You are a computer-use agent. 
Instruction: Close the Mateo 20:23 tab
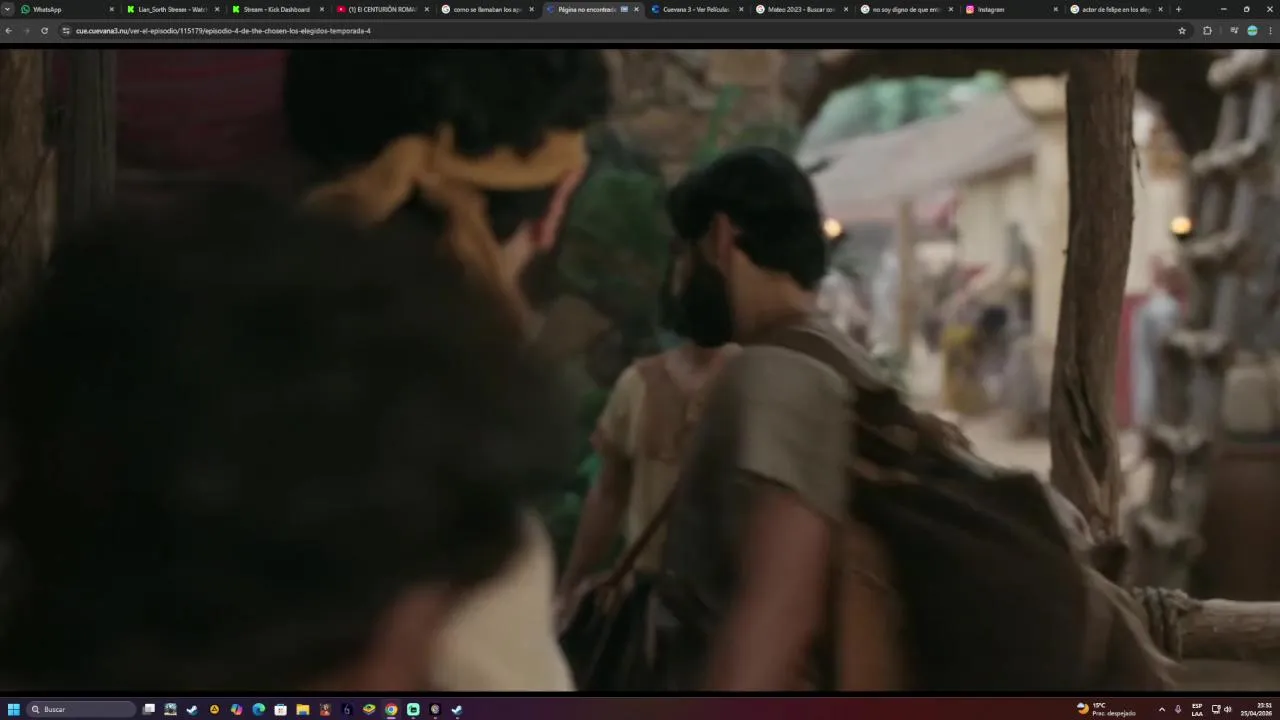pyautogui.click(x=846, y=9)
